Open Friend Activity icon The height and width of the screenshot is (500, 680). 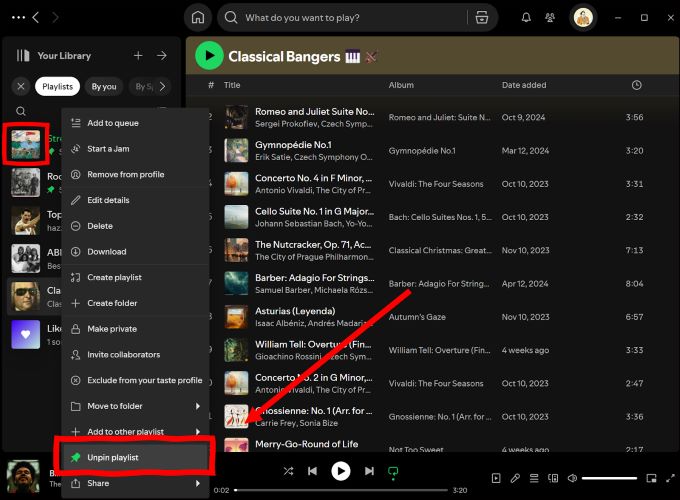click(549, 18)
